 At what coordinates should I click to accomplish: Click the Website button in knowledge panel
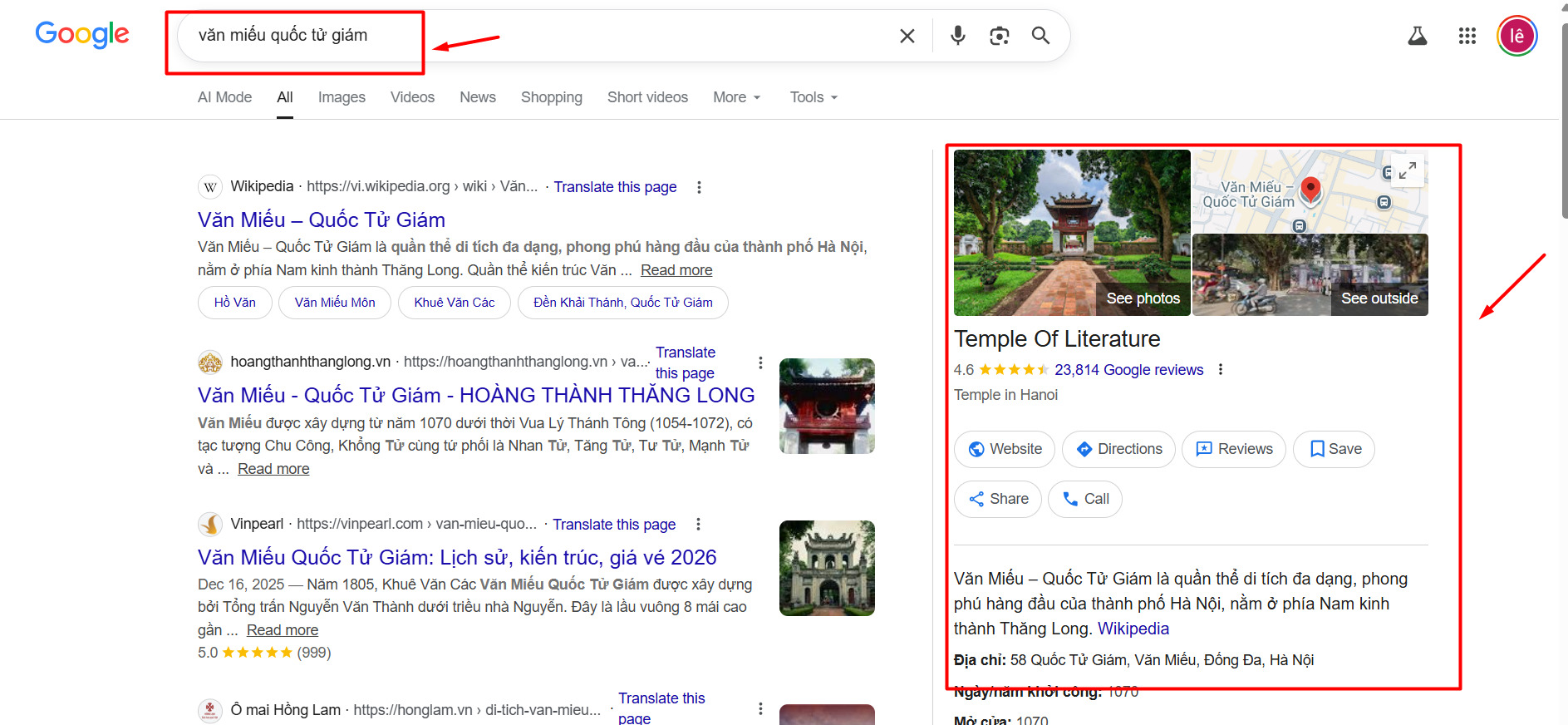click(1005, 449)
